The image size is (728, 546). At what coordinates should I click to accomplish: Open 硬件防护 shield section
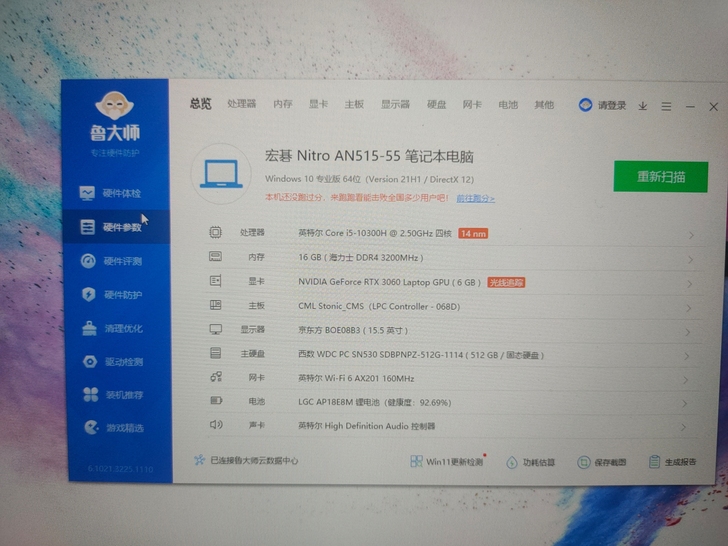tap(112, 294)
